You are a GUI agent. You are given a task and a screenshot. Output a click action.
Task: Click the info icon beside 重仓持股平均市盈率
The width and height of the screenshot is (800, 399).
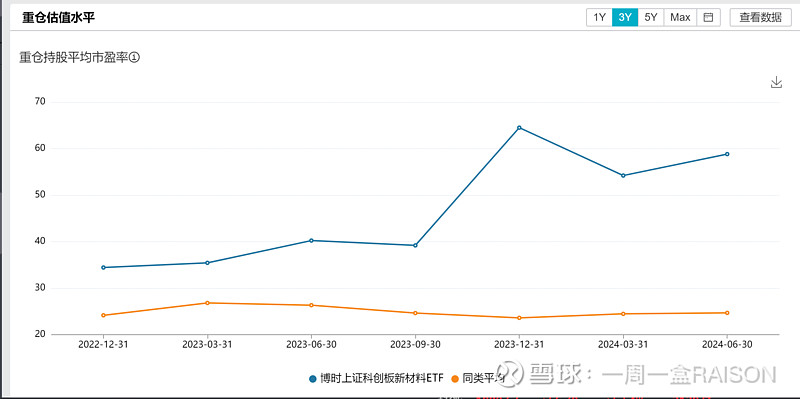tap(135, 58)
